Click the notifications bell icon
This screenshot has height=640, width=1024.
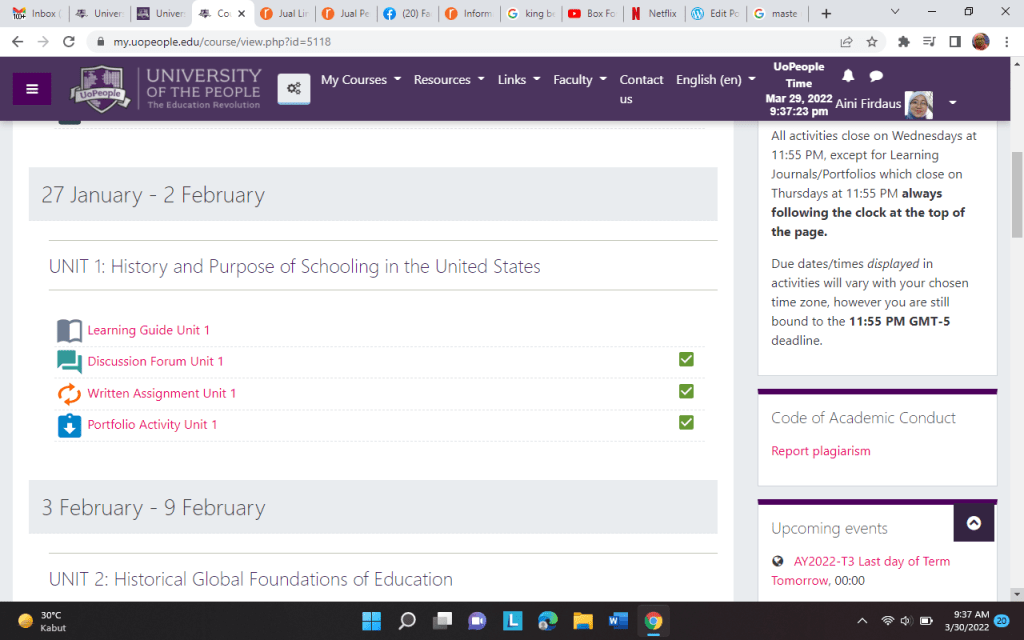point(848,76)
